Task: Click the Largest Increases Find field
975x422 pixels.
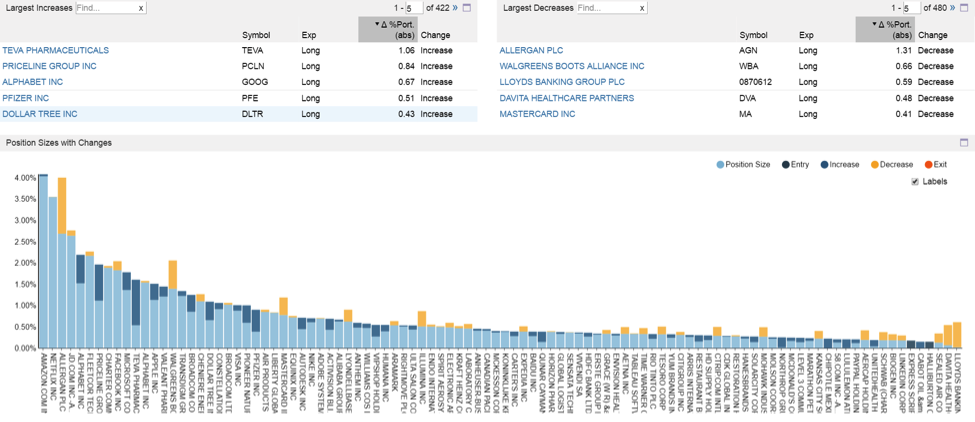Action: point(106,8)
